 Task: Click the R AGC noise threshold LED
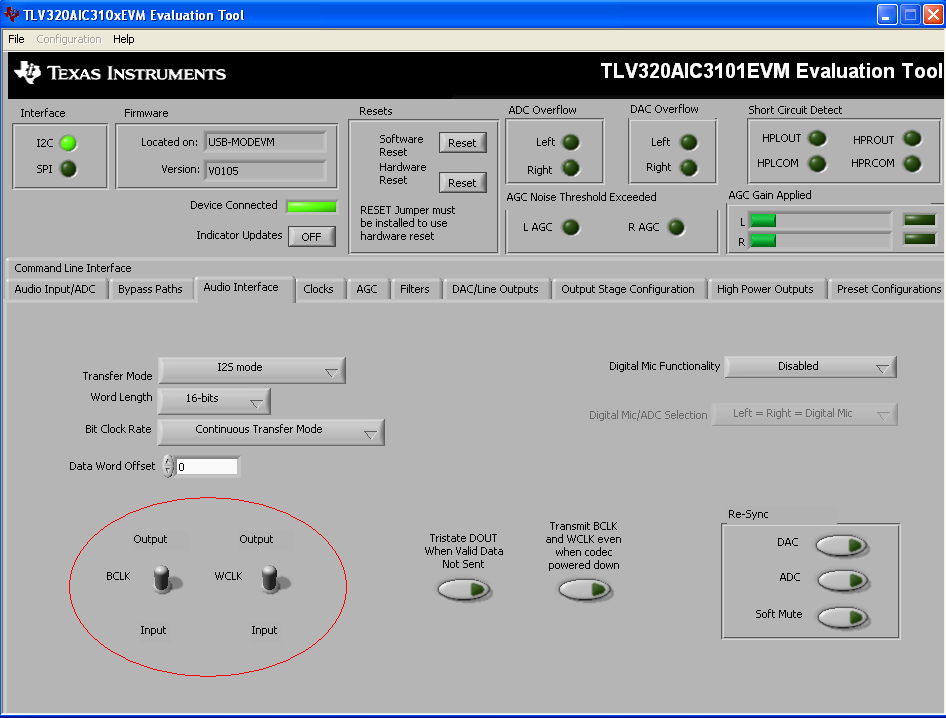[x=676, y=227]
